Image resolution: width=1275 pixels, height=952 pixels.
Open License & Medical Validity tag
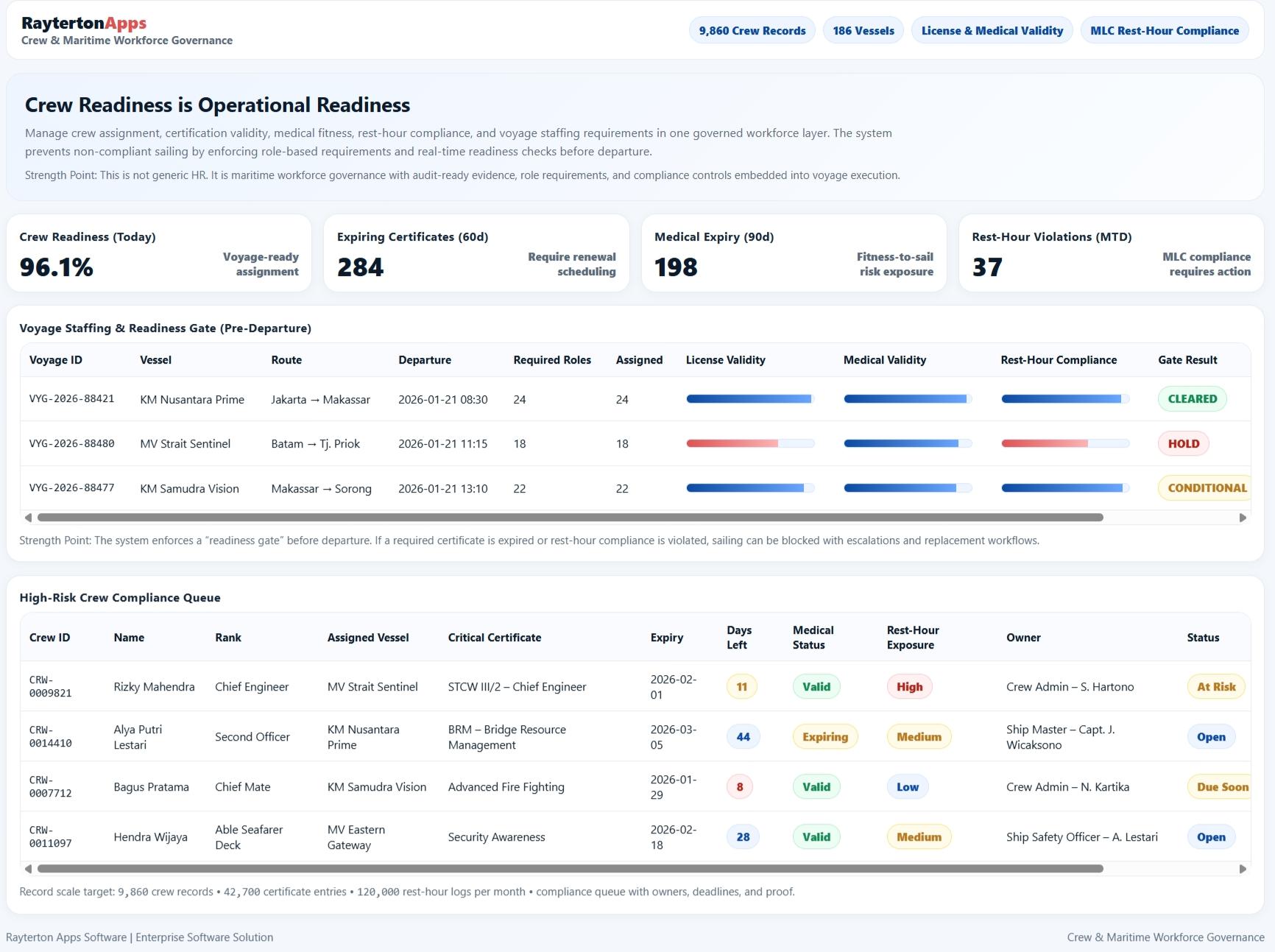click(992, 31)
